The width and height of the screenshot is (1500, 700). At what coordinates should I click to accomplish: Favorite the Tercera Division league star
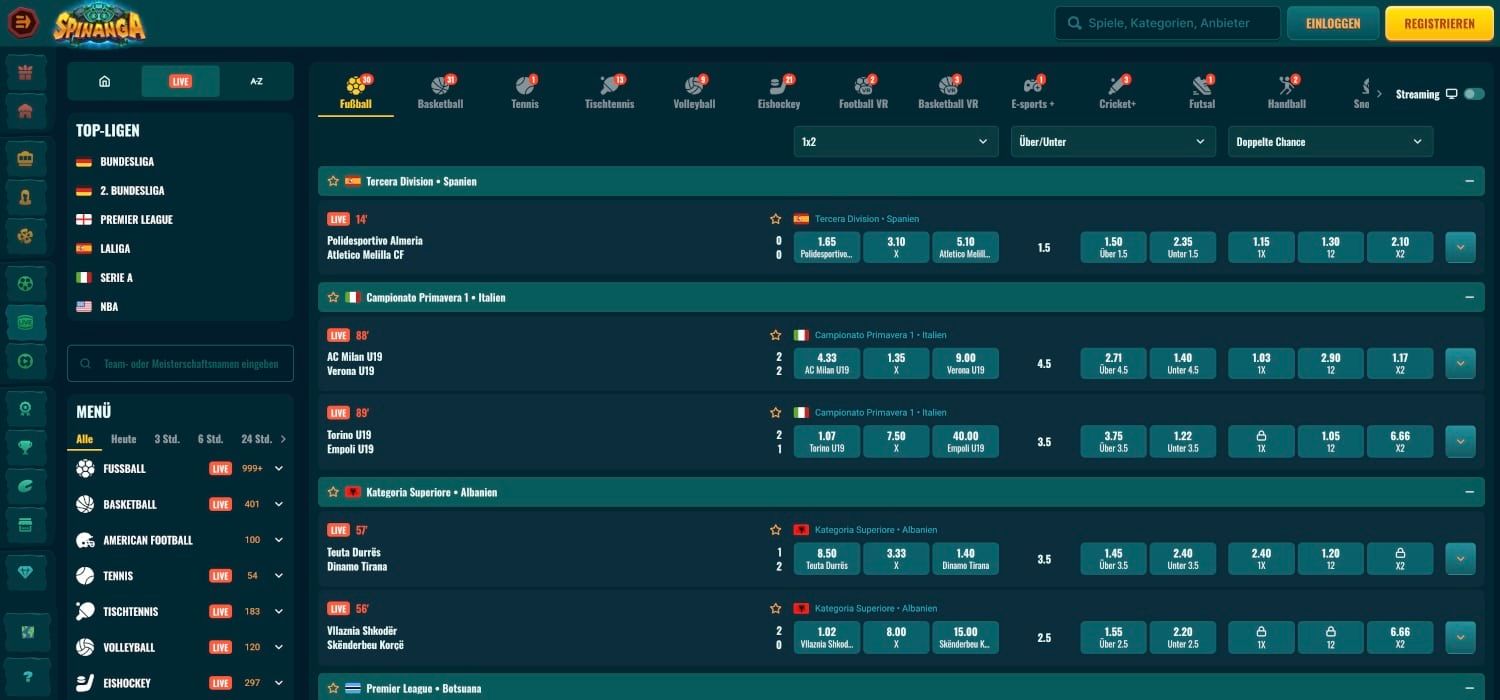pos(334,182)
